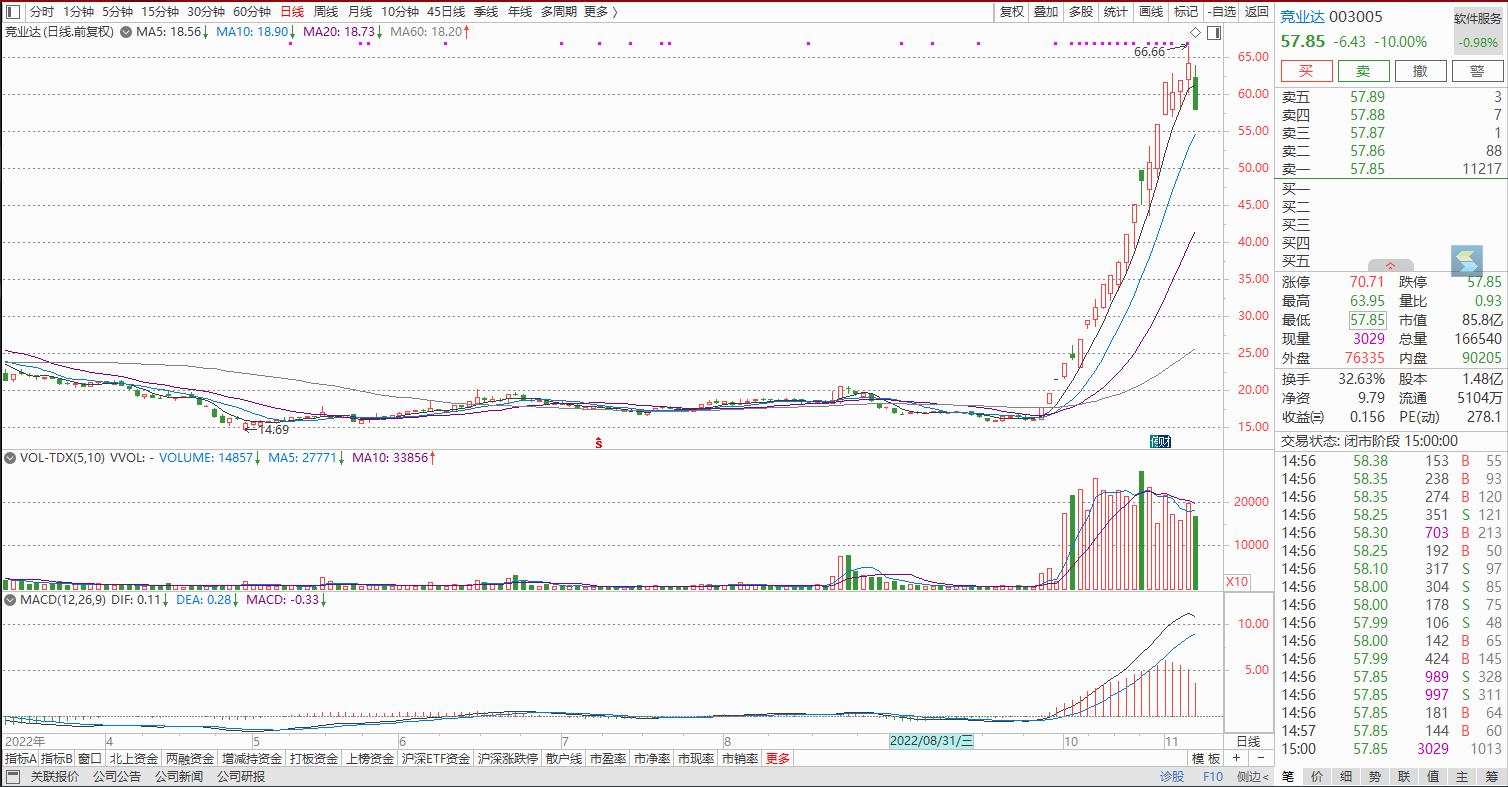The image size is (1508, 787).
Task: Expand the VOL-TDX indicator dropdown
Action: pos(10,458)
